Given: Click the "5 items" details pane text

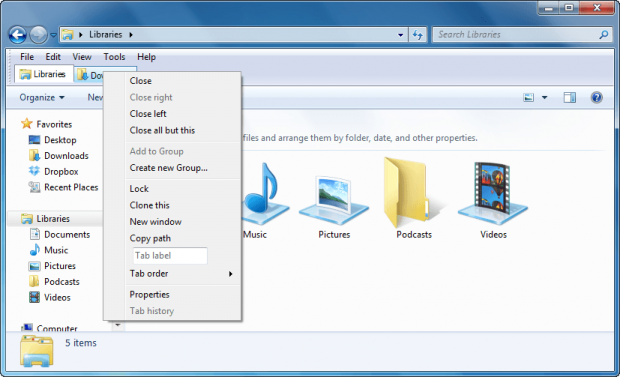Looking at the screenshot, I should tap(81, 343).
